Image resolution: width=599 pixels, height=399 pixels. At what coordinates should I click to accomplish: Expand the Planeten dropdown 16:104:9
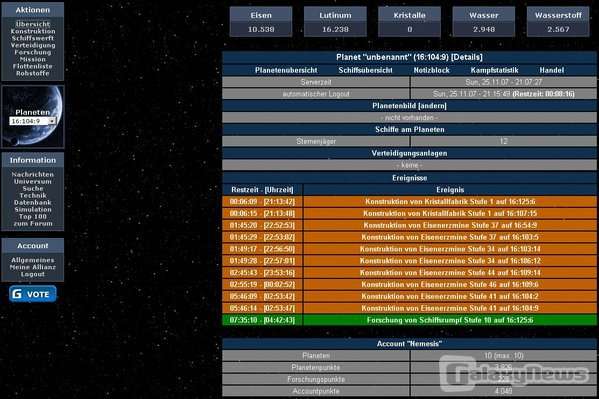[x=33, y=121]
